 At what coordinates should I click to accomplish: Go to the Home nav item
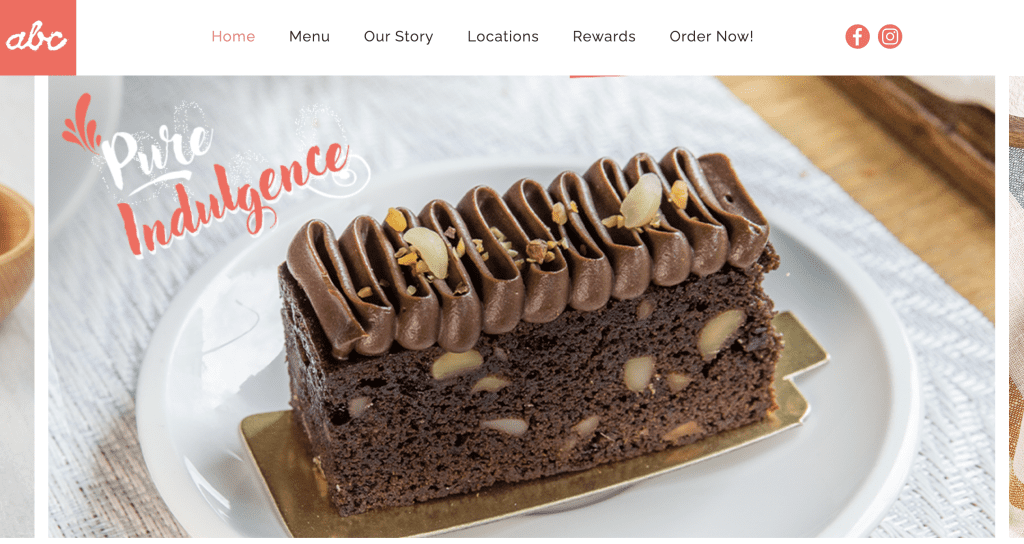[233, 37]
